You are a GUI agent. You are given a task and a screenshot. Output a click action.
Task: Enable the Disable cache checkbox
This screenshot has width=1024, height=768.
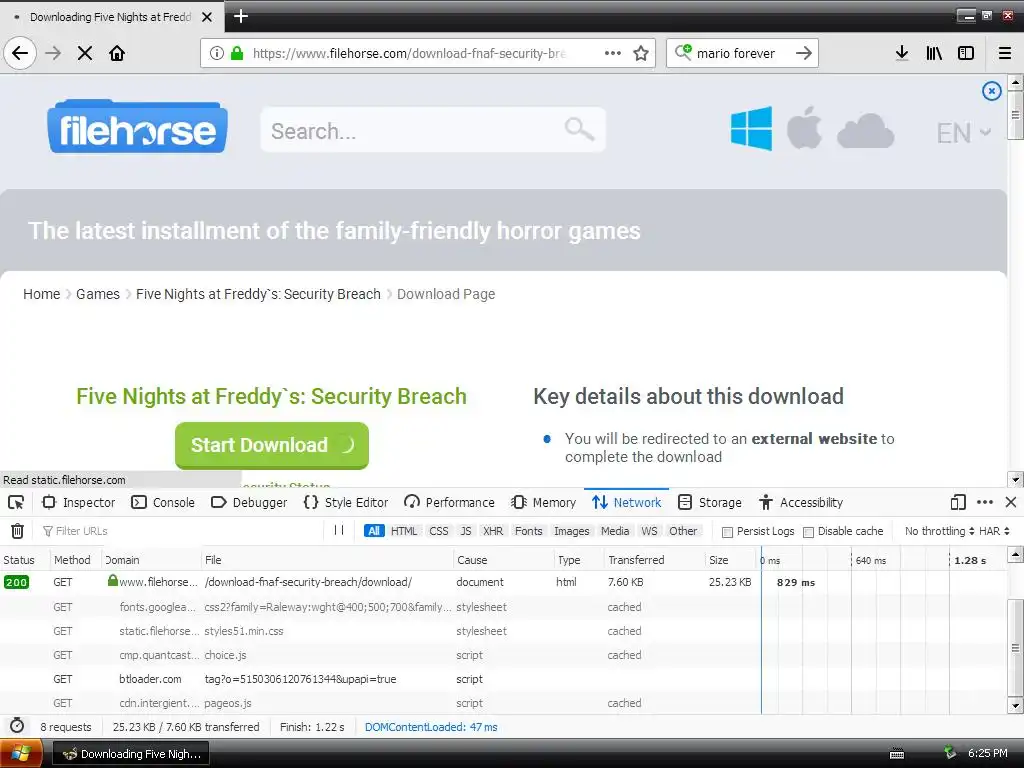tap(808, 532)
